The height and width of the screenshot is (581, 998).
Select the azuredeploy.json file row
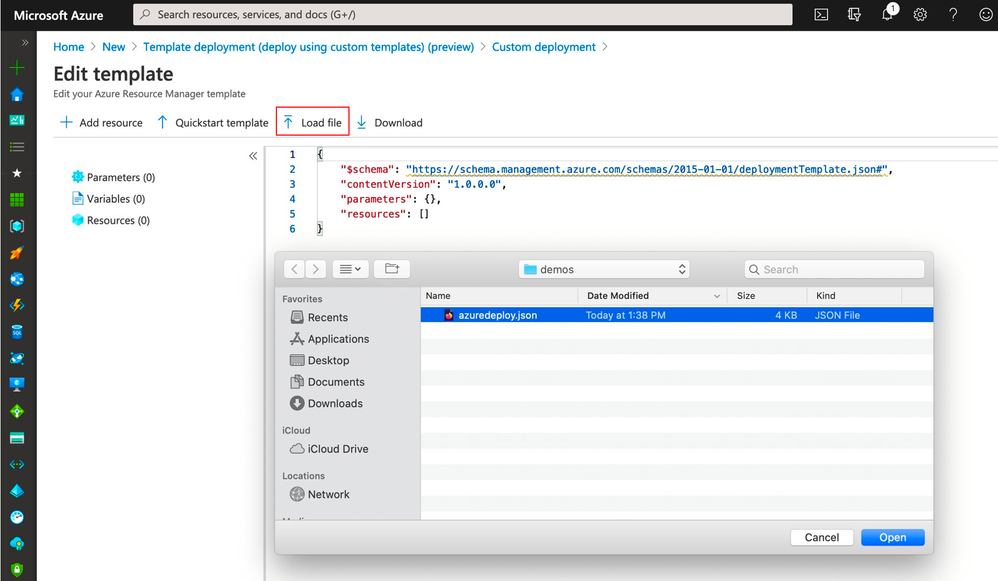click(677, 315)
